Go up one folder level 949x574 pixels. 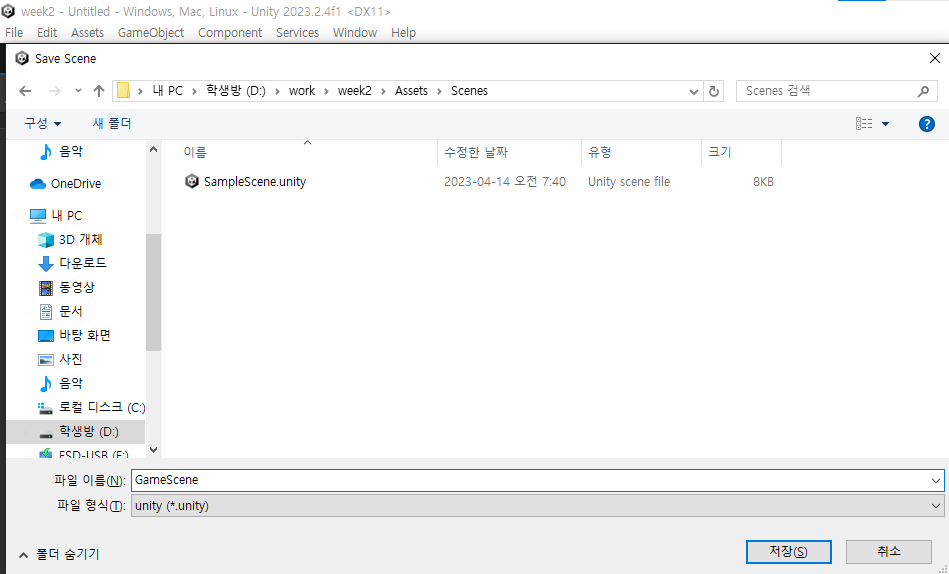click(99, 91)
